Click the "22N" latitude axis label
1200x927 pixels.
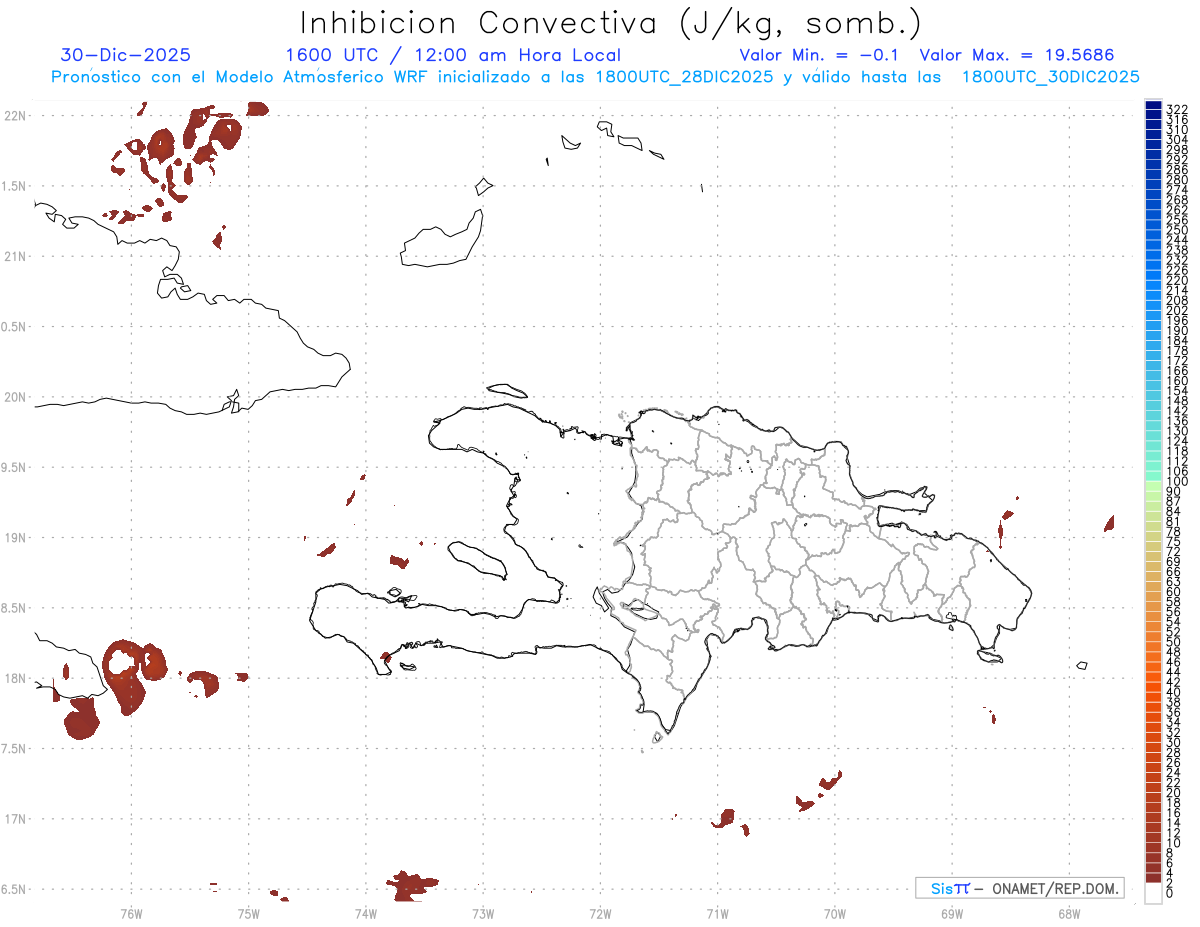point(14,116)
